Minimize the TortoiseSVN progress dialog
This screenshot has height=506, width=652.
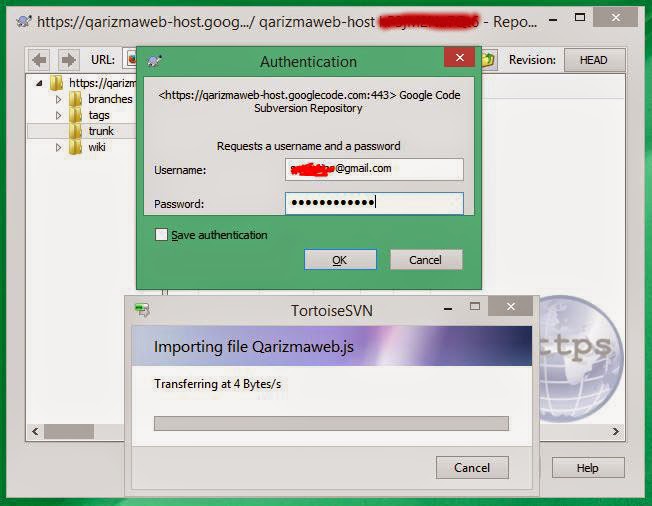tap(448, 309)
